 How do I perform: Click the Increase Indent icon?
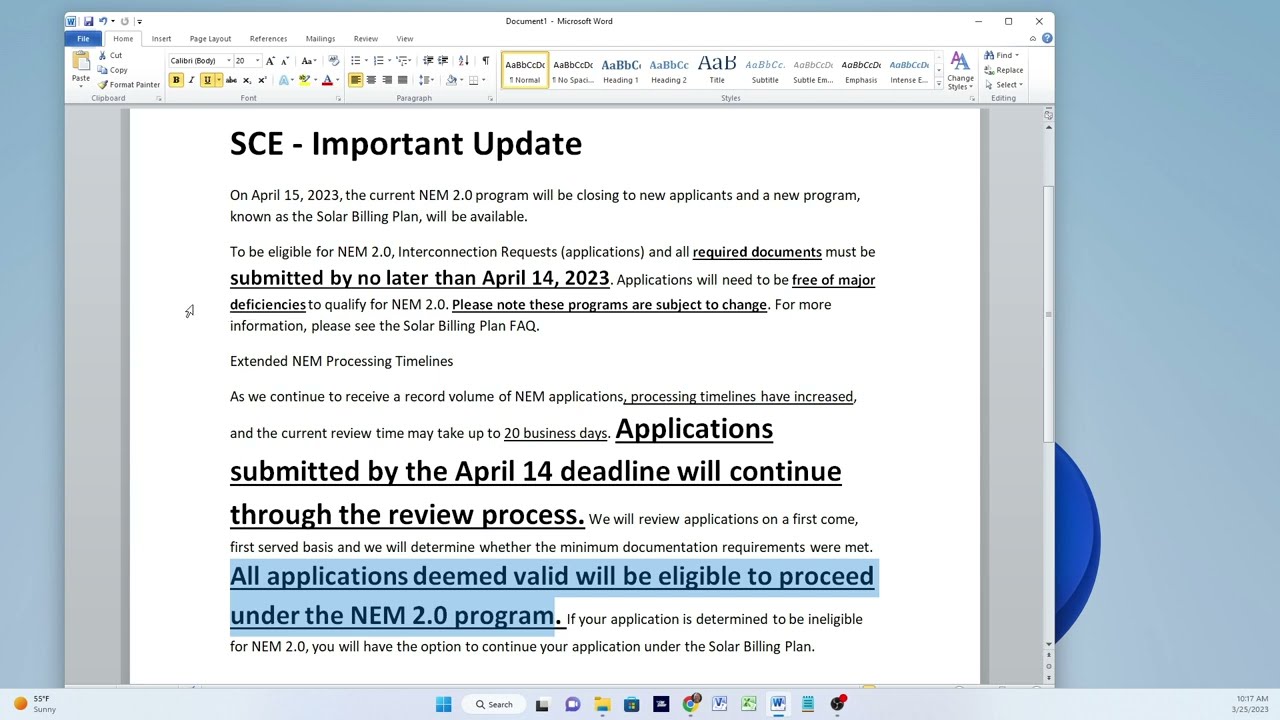443,61
